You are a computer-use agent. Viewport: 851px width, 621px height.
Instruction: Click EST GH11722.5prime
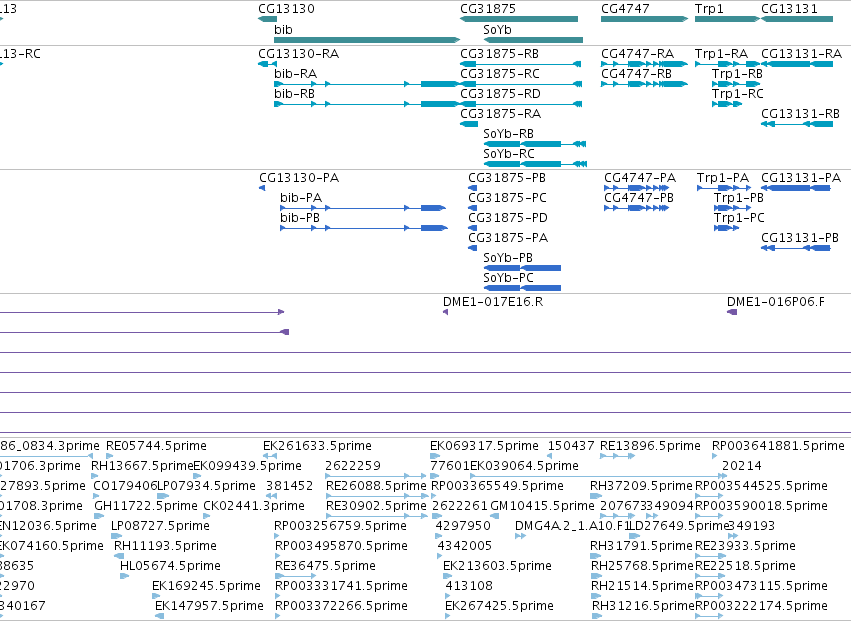coord(99,516)
